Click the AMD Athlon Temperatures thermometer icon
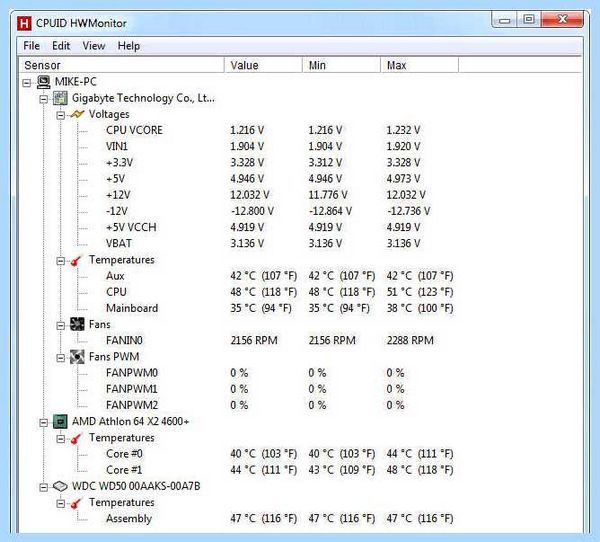600x542 pixels. point(77,438)
